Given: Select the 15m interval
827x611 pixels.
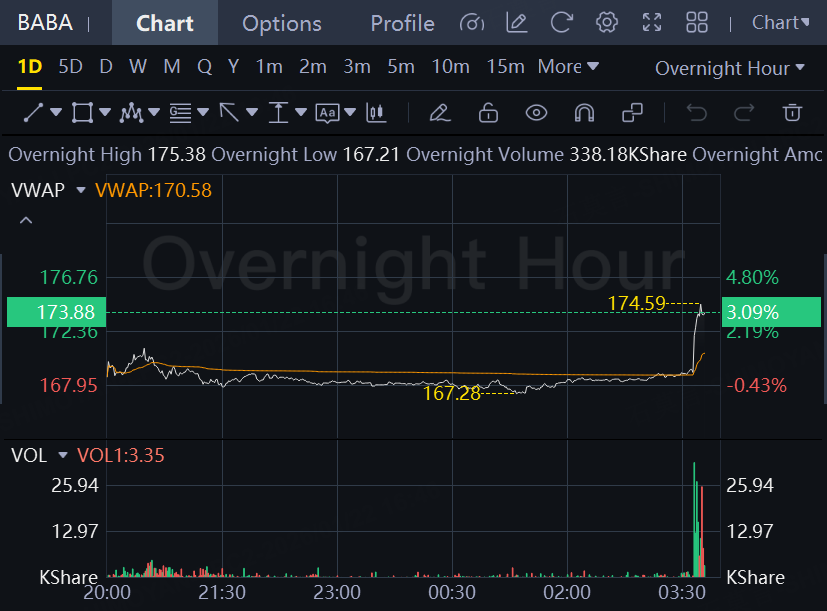Looking at the screenshot, I should (x=505, y=67).
